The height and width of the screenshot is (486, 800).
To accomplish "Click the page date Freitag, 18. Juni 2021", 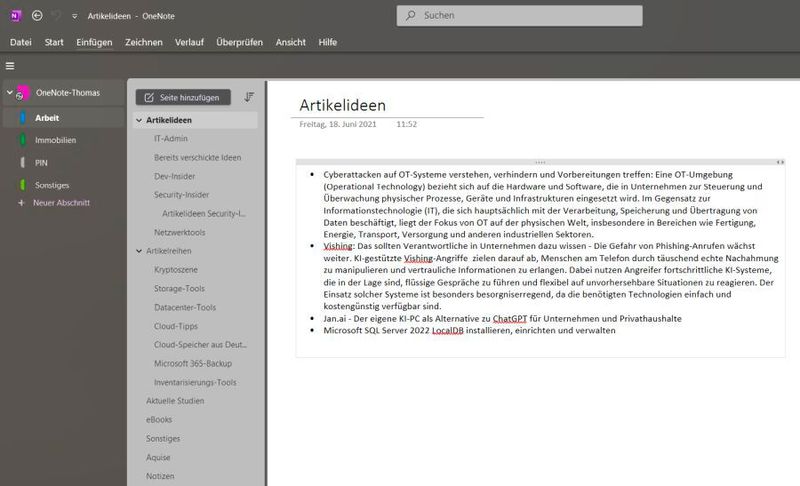I will pos(338,124).
